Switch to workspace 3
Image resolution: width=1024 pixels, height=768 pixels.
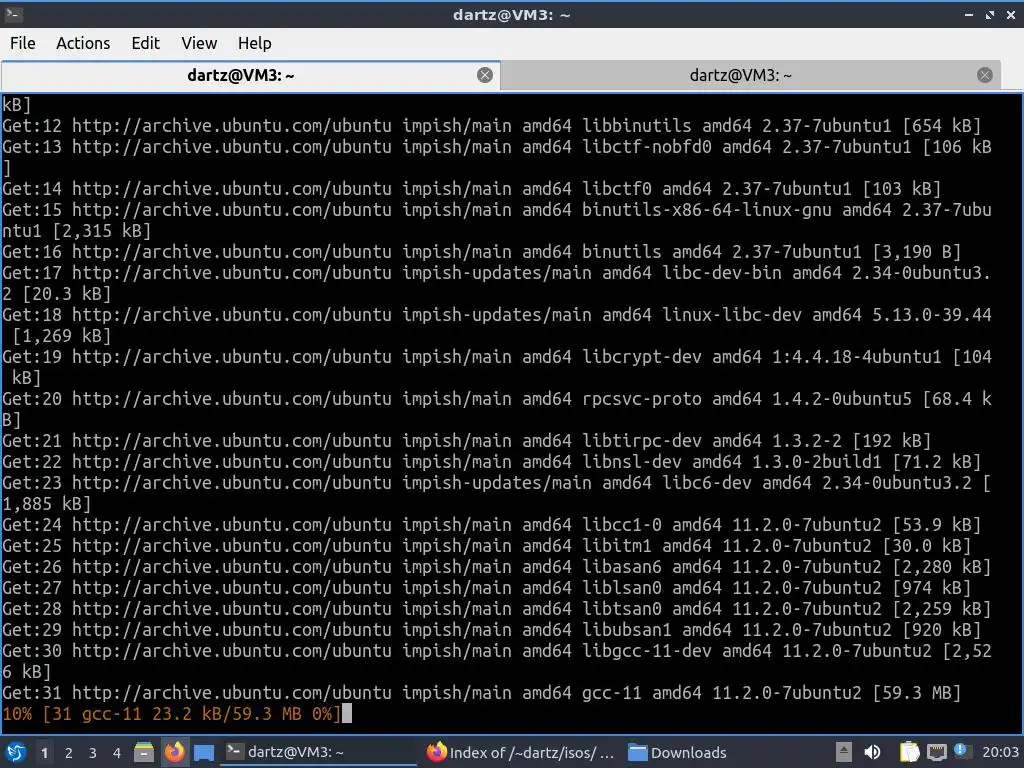(x=92, y=753)
